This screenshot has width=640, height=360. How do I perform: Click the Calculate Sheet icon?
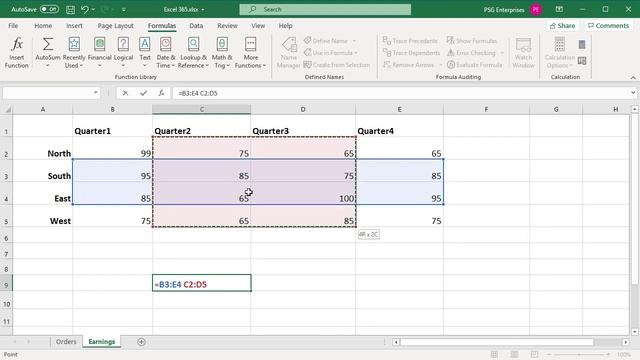582,61
